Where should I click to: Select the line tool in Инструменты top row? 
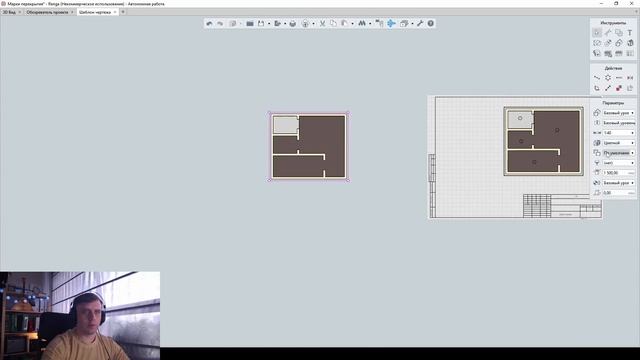click(x=608, y=33)
